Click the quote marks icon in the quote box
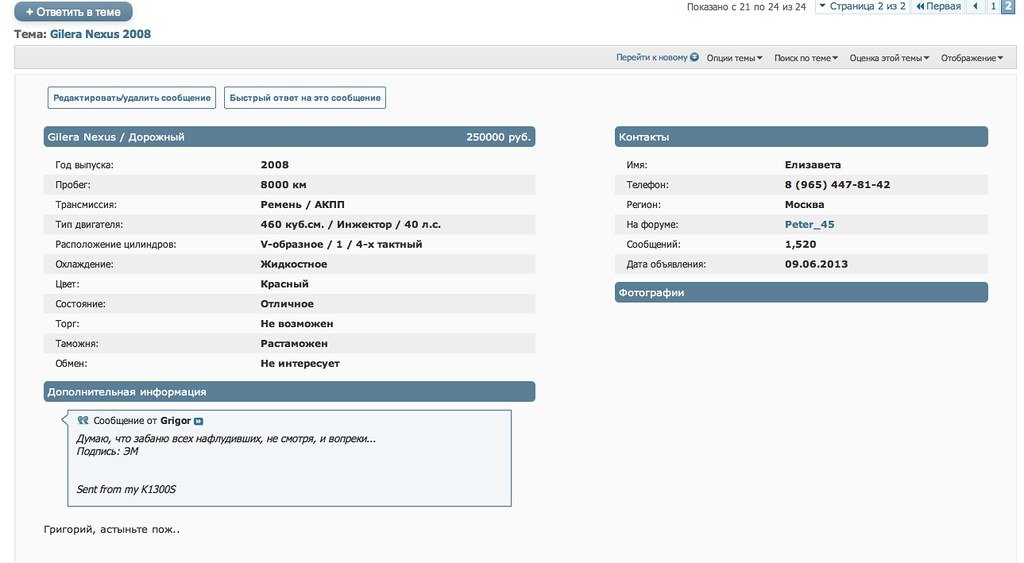The height and width of the screenshot is (563, 1024). tap(83, 421)
